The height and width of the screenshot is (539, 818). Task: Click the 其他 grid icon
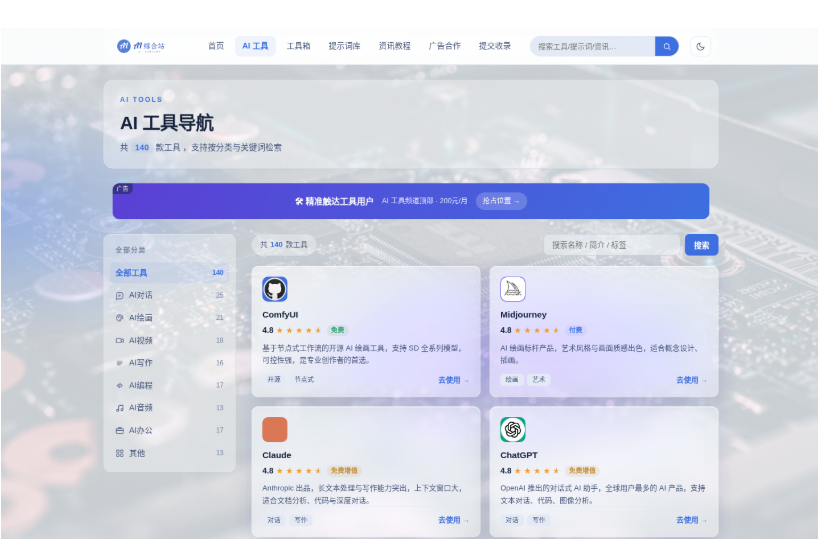coord(119,453)
